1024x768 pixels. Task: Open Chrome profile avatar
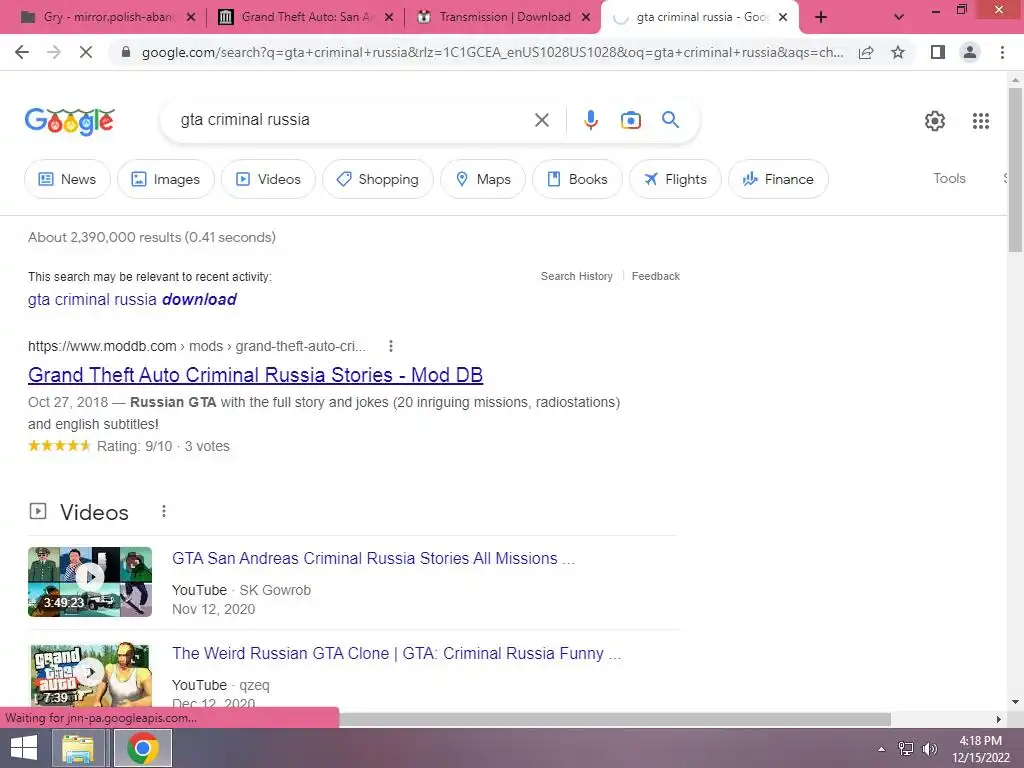click(970, 52)
